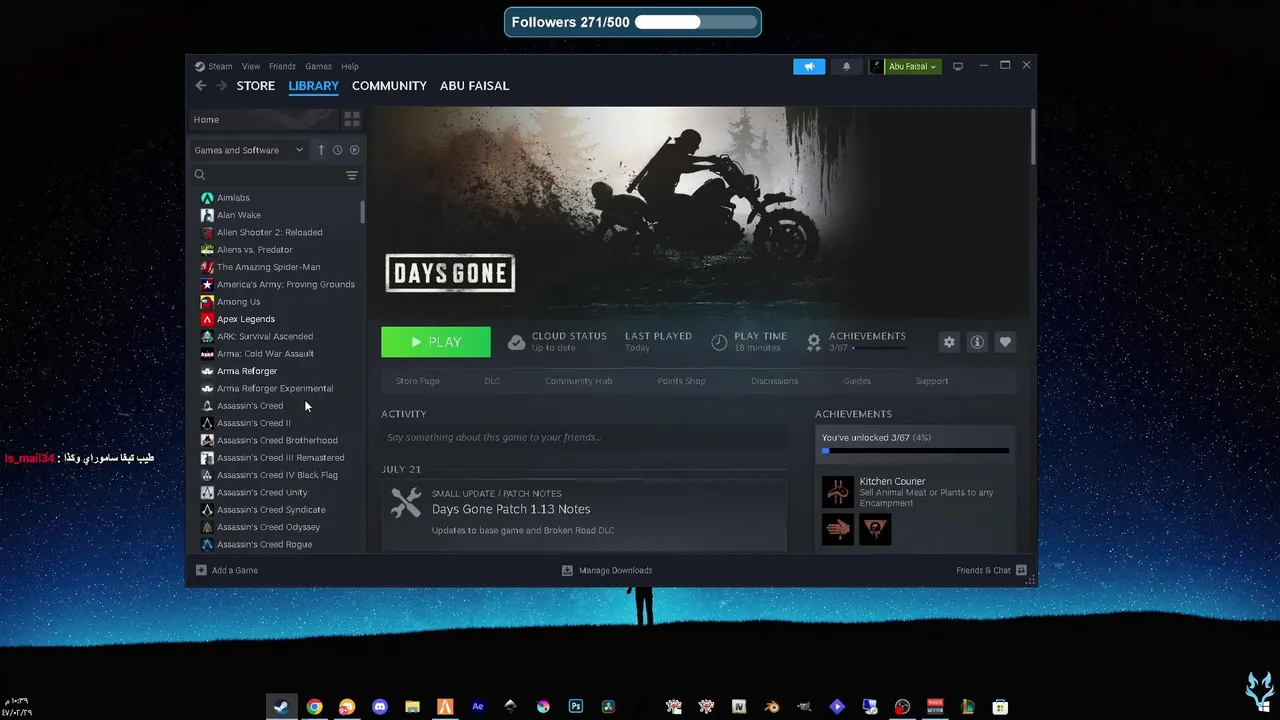Open Photoshop from the taskbar
The width and height of the screenshot is (1280, 720).
point(575,707)
